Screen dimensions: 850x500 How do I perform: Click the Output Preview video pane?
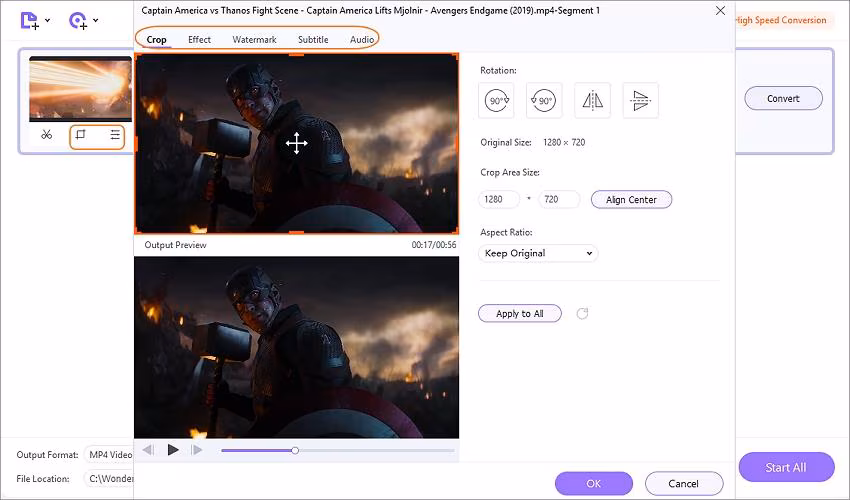click(x=297, y=347)
